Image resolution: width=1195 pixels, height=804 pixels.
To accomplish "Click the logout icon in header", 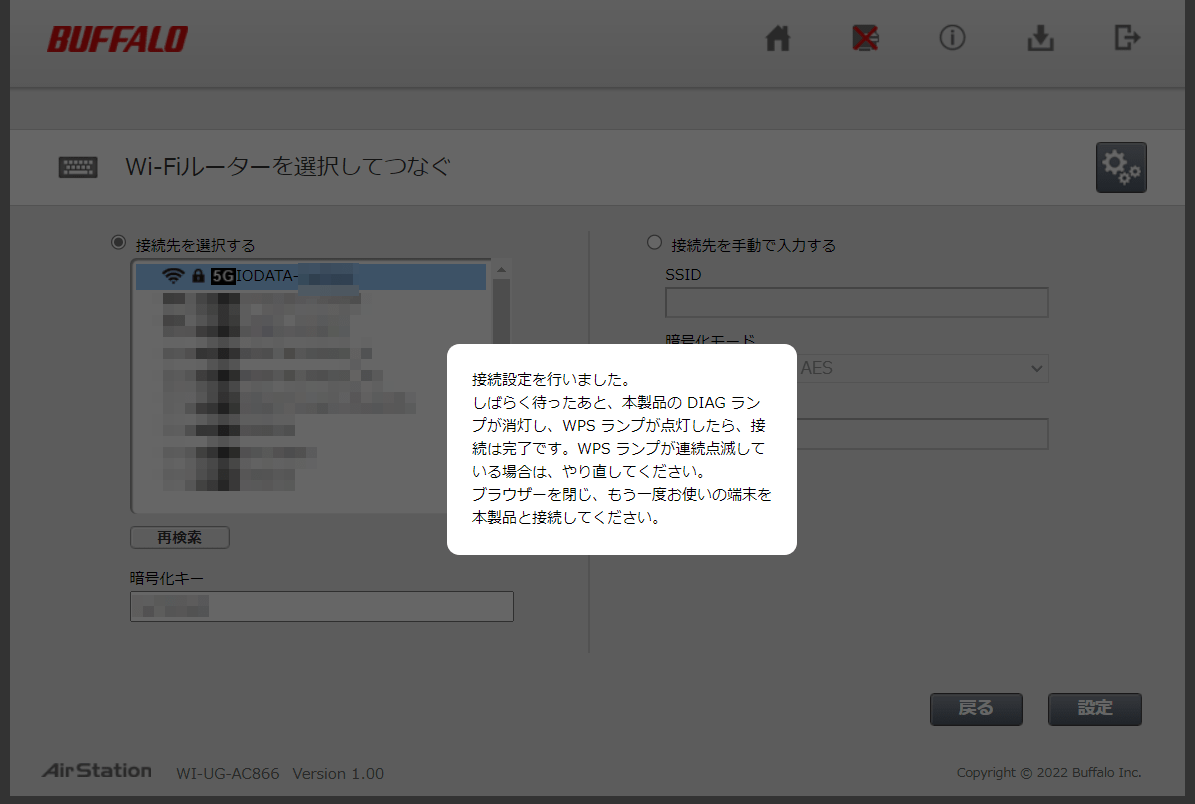I will [x=1127, y=39].
